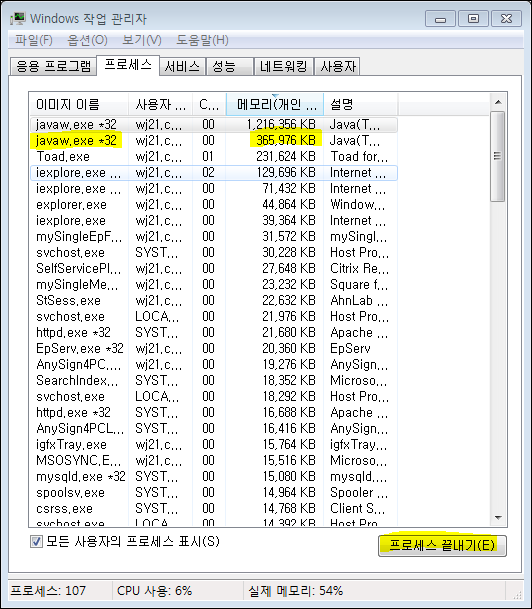Screen dimensions: 532x609
Task: Switch to the 응용 프로그램 tab
Action: click(53, 66)
